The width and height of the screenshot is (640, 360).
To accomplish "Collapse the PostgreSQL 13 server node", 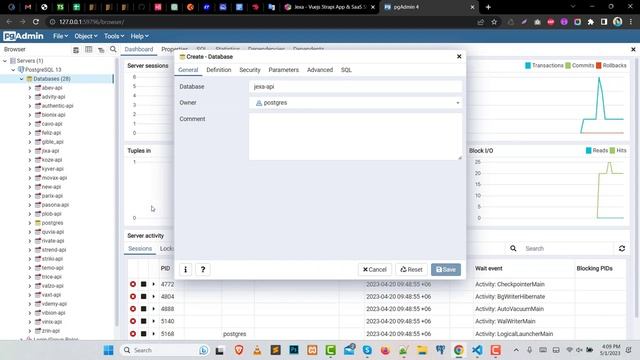I will point(13,70).
